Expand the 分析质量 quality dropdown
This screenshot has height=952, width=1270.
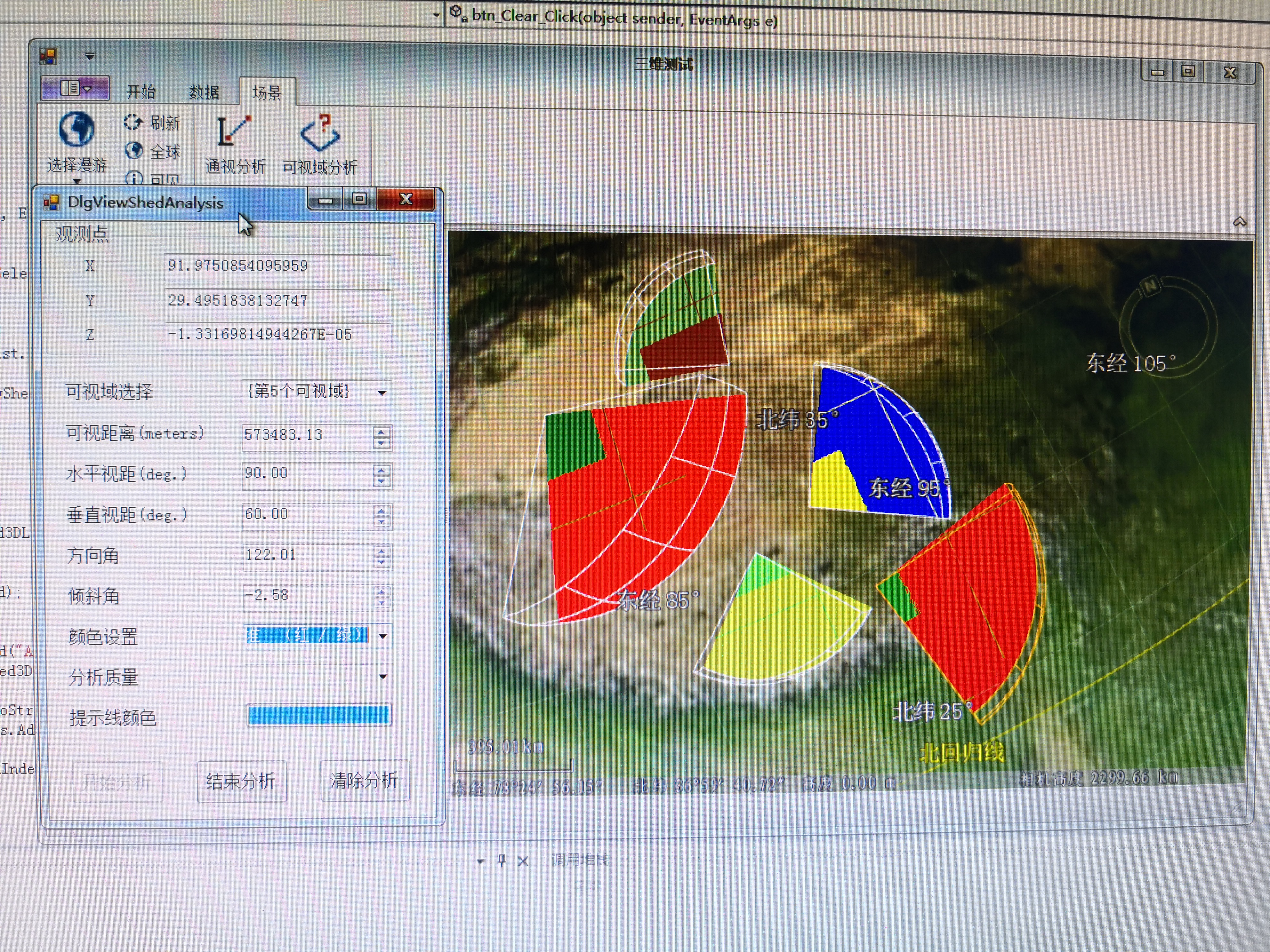coord(382,677)
